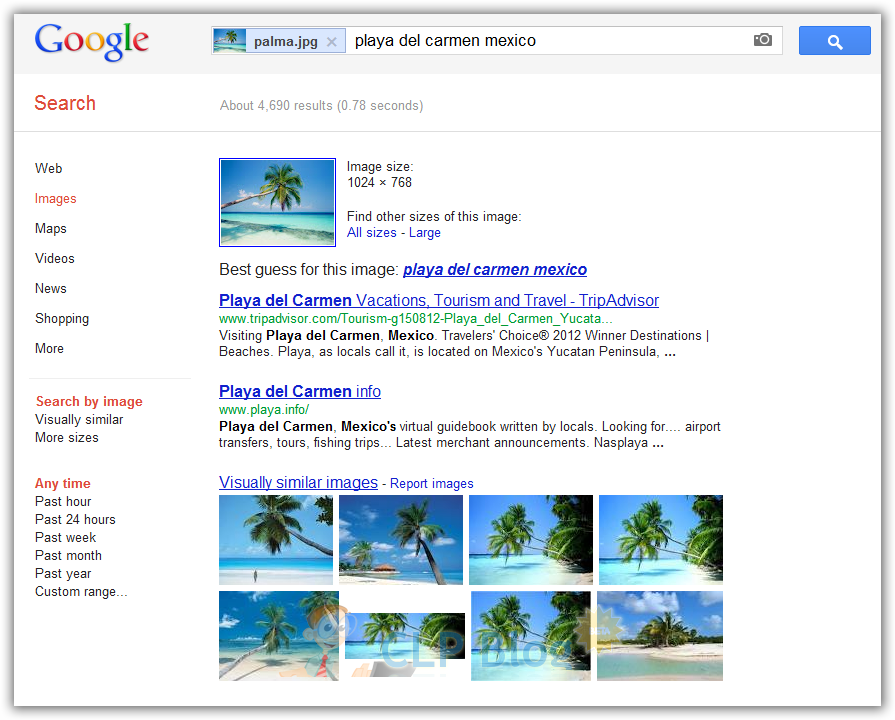The height and width of the screenshot is (720, 895).
Task: Open the Web search category
Action: (49, 168)
